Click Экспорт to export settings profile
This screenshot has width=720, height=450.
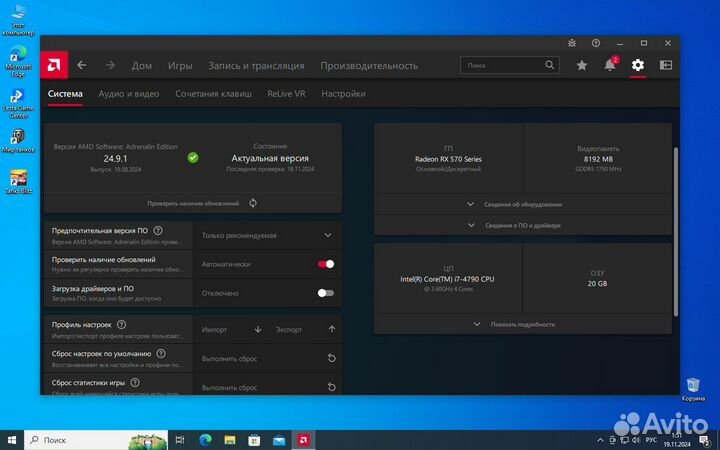(289, 329)
